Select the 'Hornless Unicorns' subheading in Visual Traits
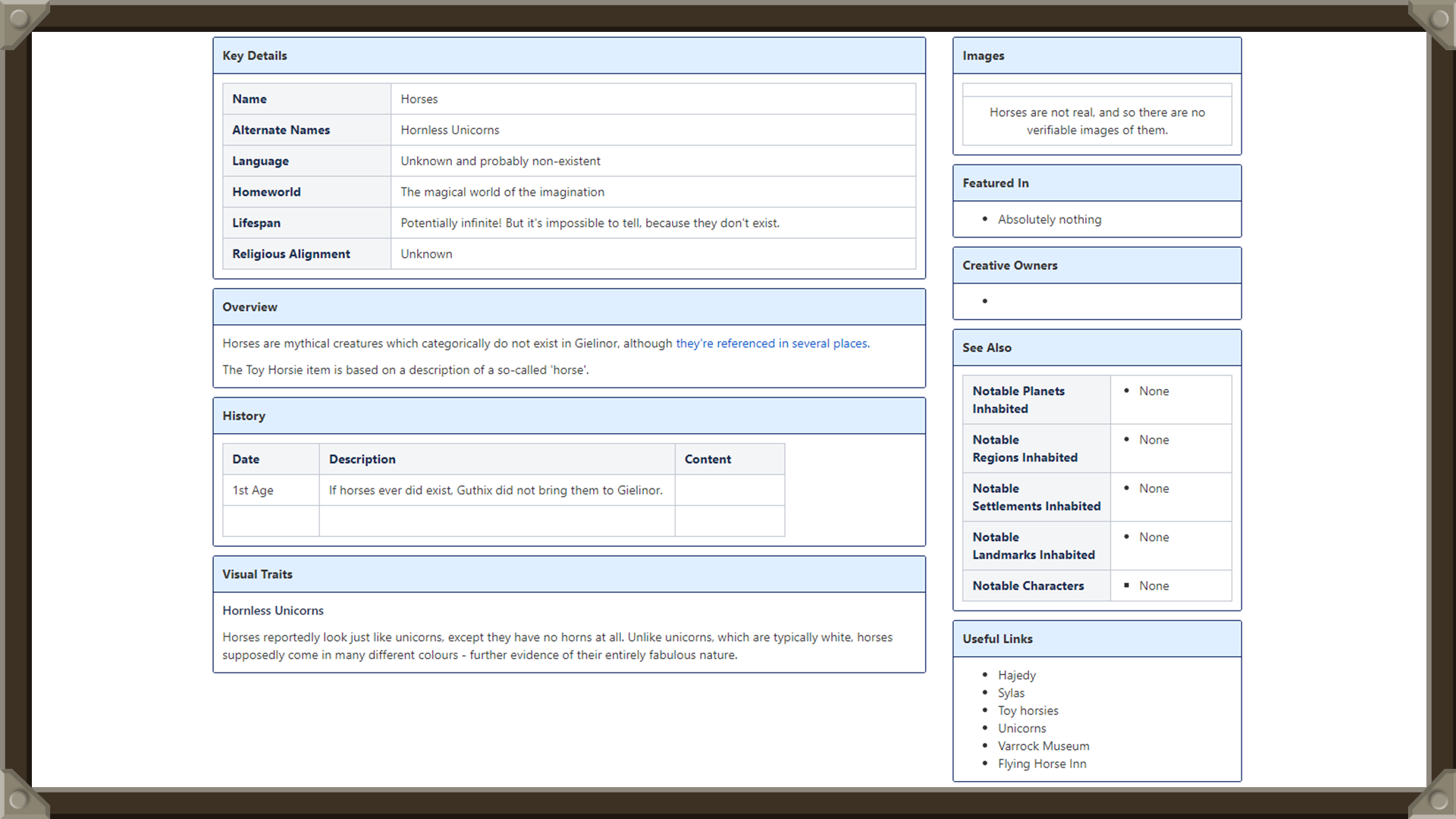This screenshot has width=1456, height=819. pos(273,610)
